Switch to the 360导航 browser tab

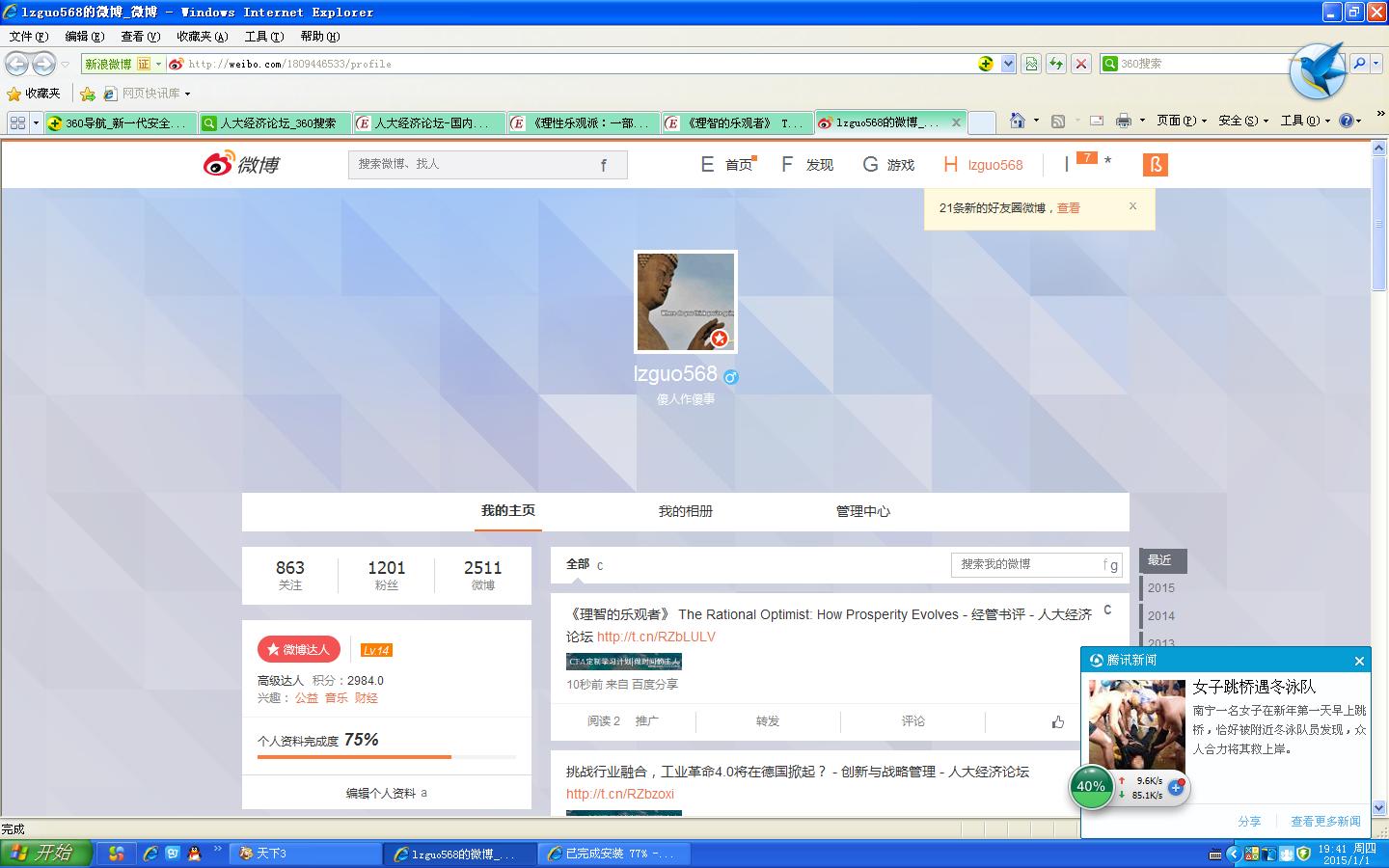click(x=121, y=122)
